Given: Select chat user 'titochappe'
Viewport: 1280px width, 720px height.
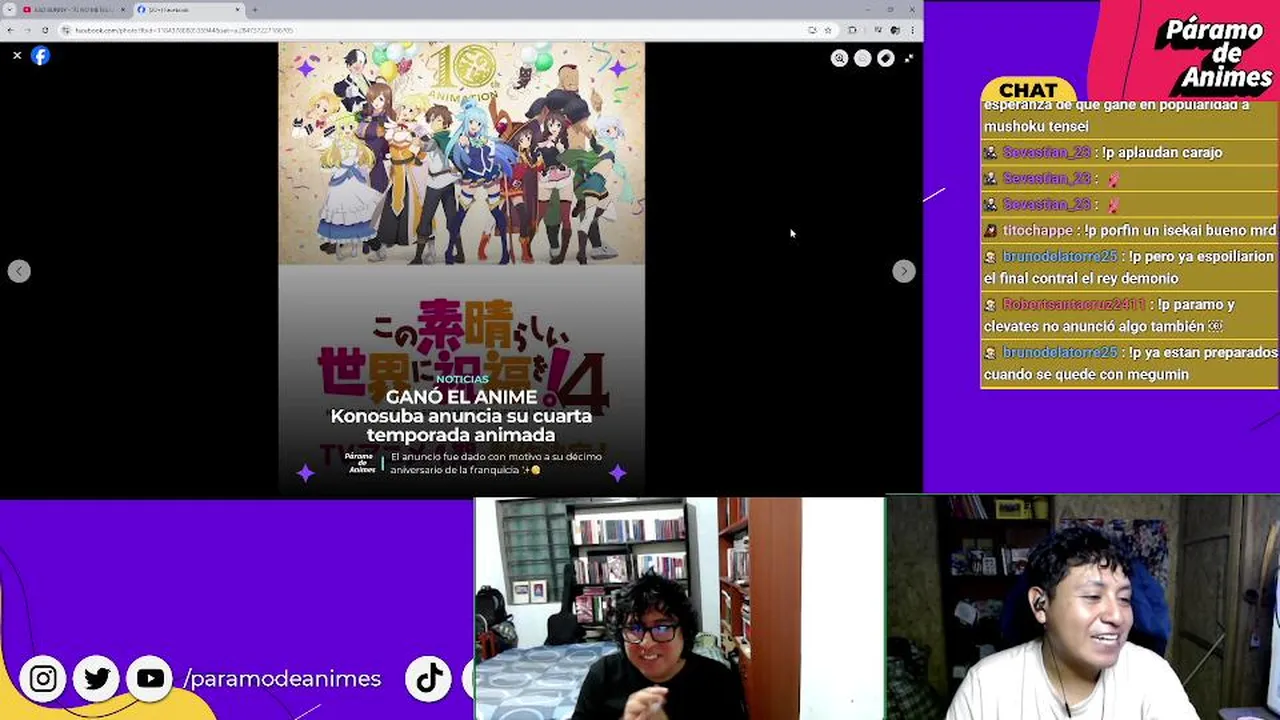Looking at the screenshot, I should click(x=1037, y=230).
